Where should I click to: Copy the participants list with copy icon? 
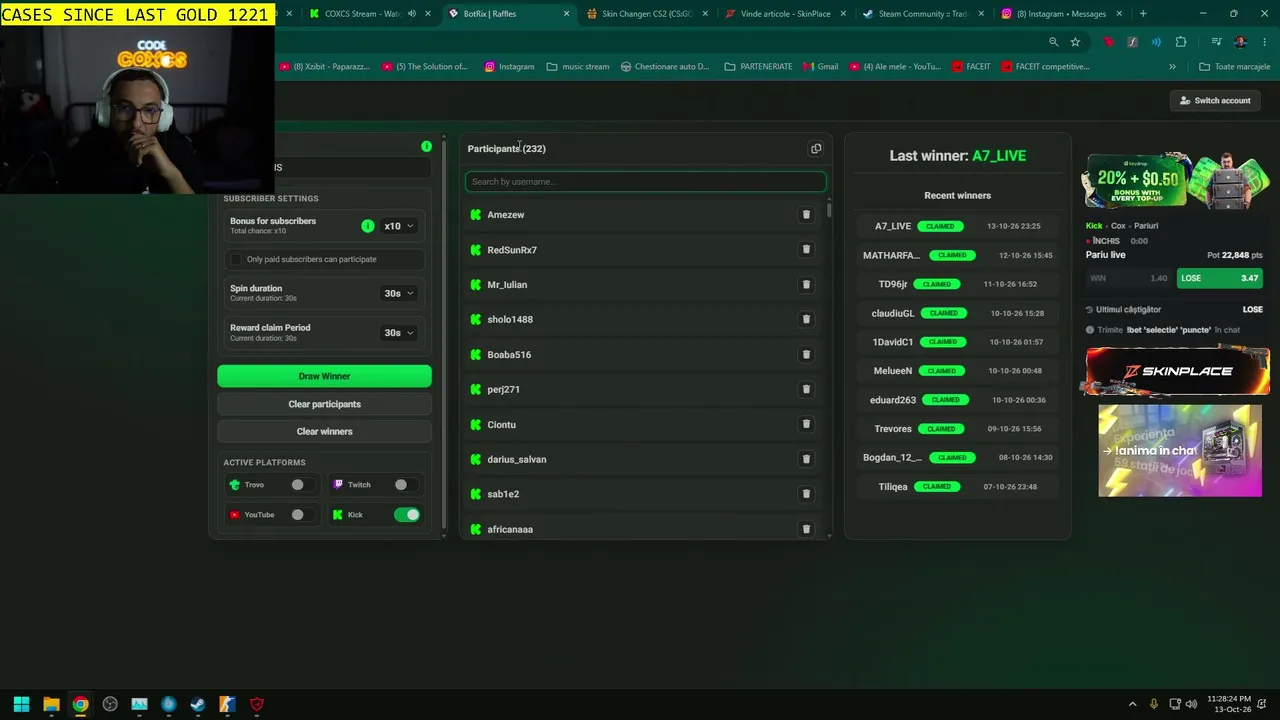tap(816, 149)
